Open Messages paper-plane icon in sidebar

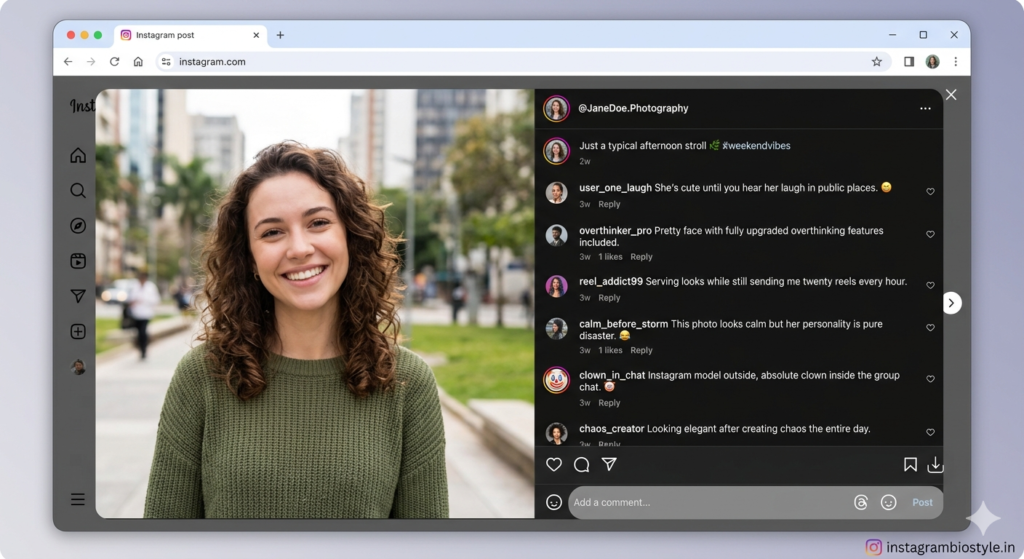coord(78,296)
